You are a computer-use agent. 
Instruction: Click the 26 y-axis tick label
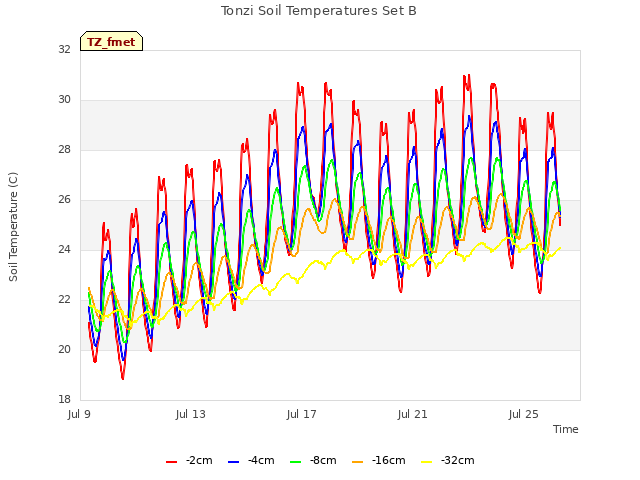(64, 200)
